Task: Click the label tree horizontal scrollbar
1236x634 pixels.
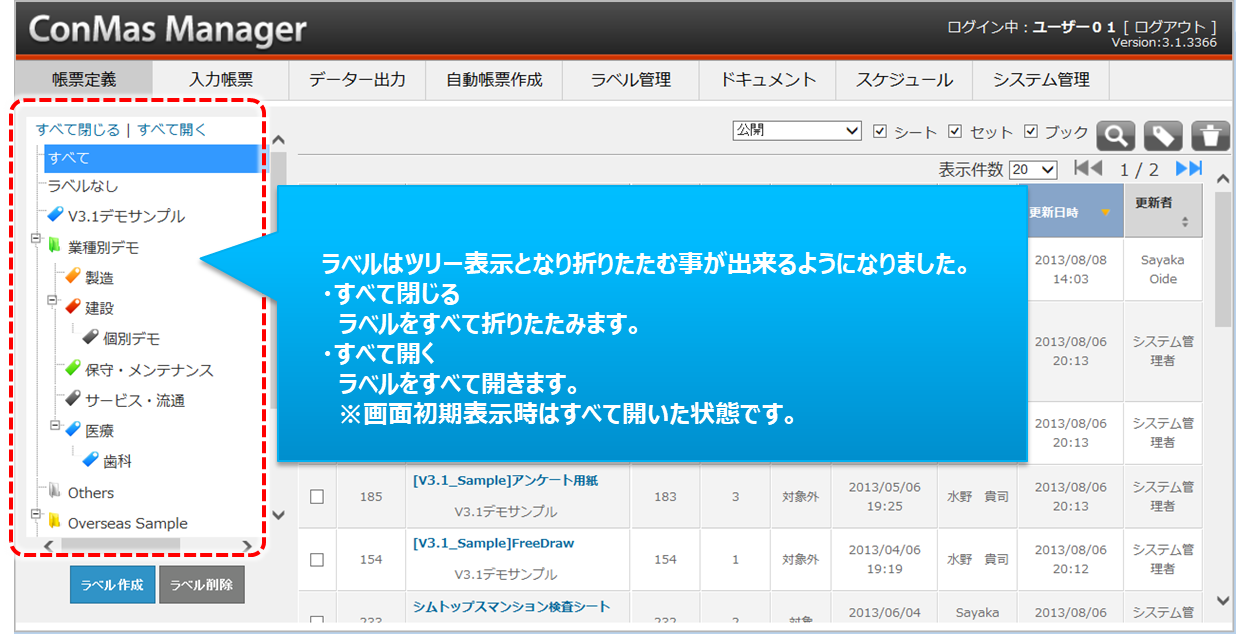Action: pos(120,545)
